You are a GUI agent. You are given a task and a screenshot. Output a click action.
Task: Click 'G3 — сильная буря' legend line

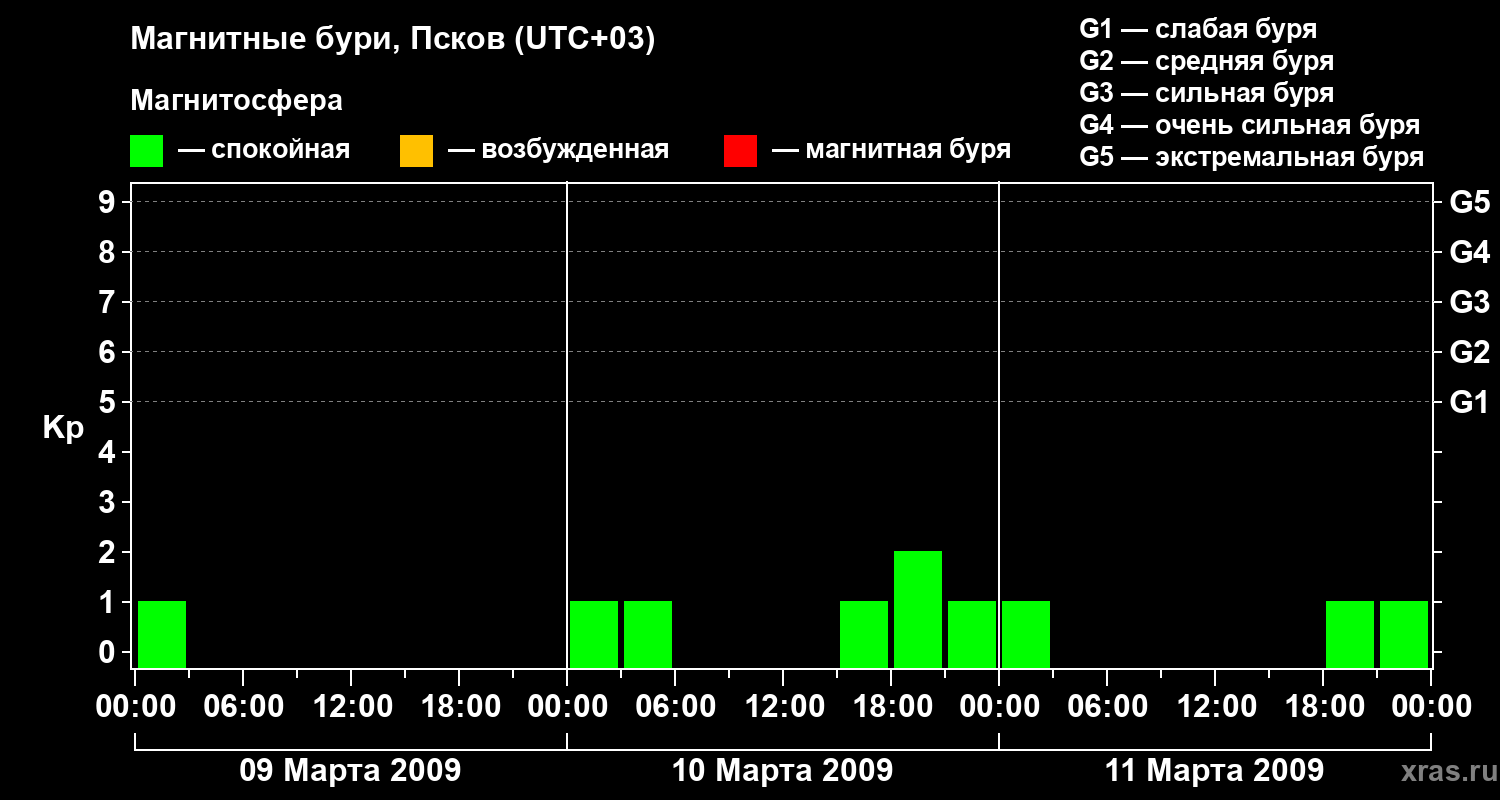(1207, 93)
